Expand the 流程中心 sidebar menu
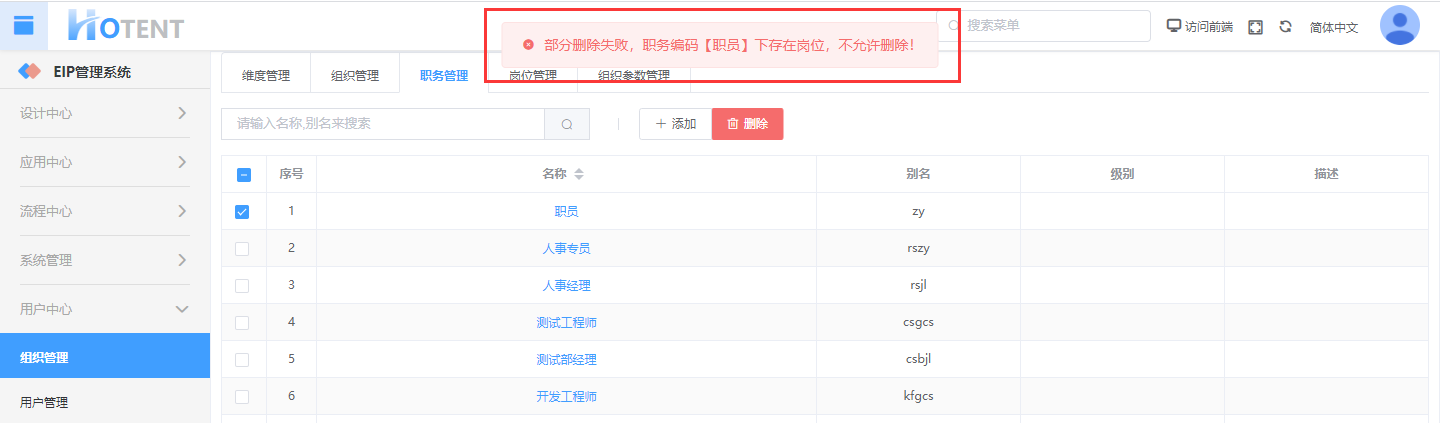 pyautogui.click(x=105, y=211)
